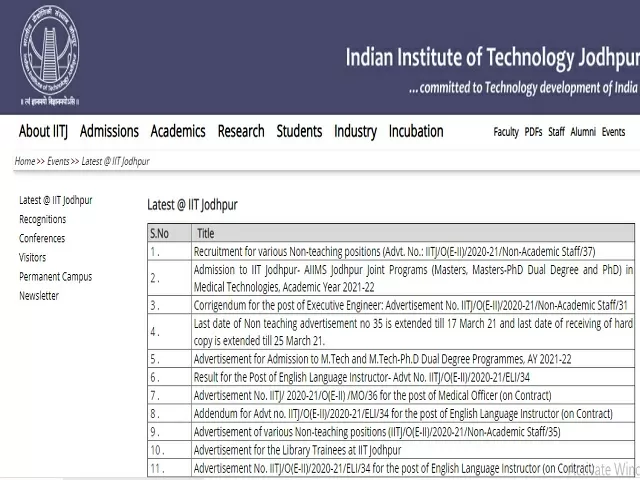Go to the Faculty page link
The height and width of the screenshot is (480, 640).
506,132
